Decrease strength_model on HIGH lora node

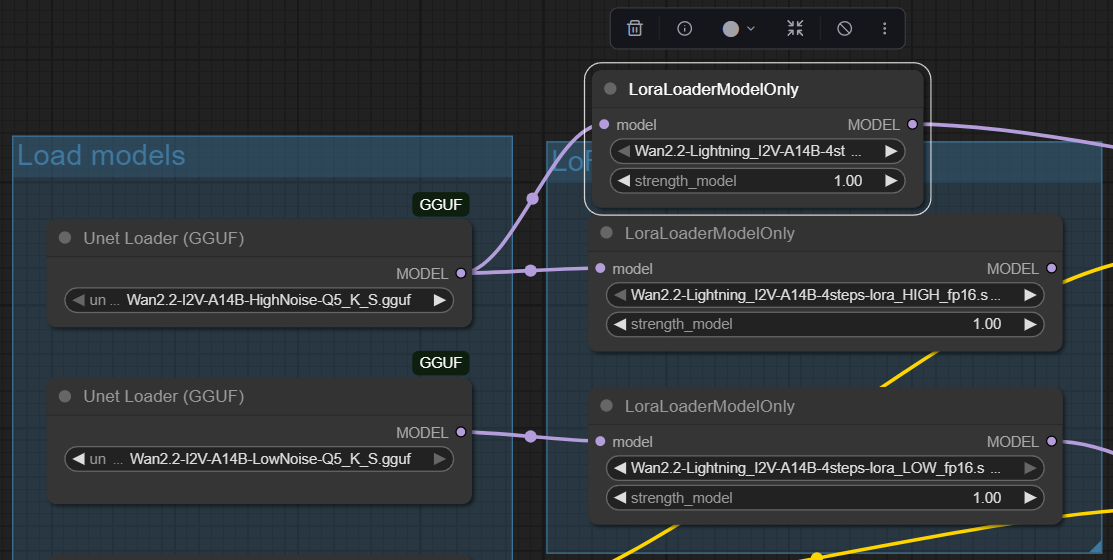point(620,324)
